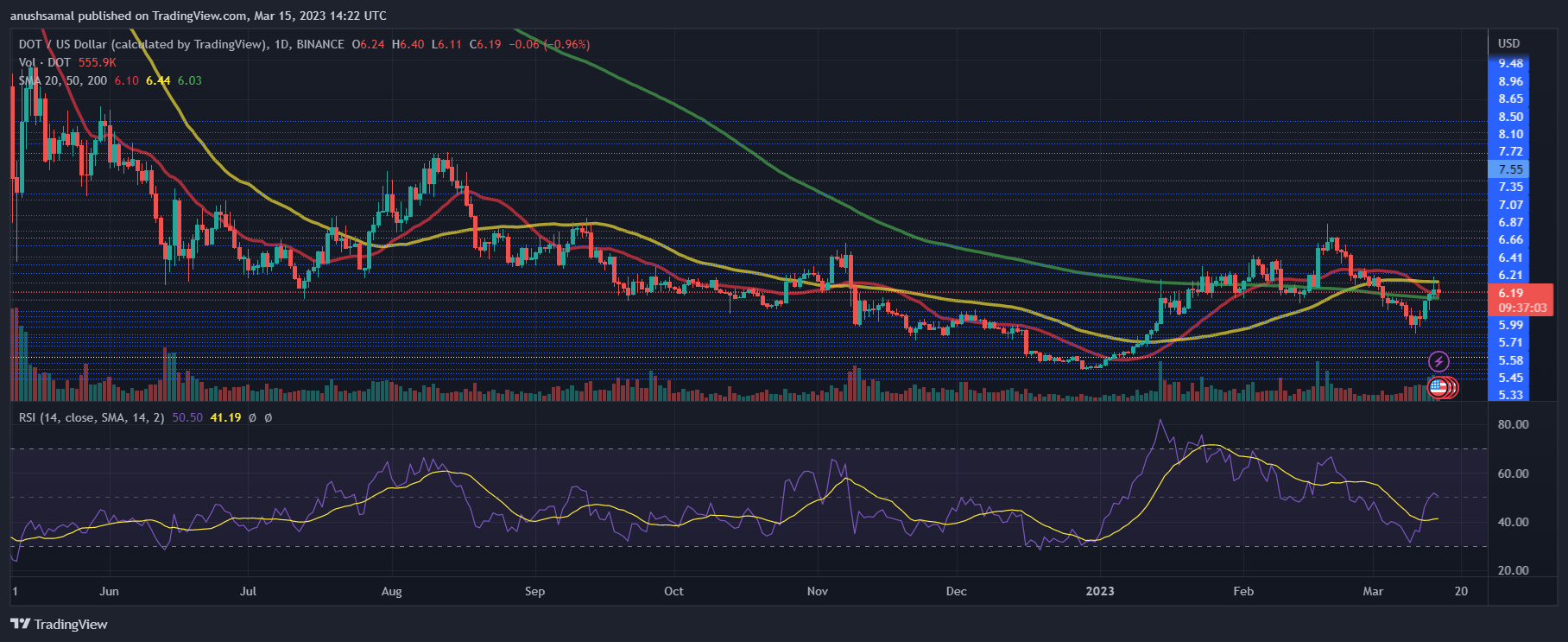Click the 9.48 price level on axis

pyautogui.click(x=1510, y=63)
